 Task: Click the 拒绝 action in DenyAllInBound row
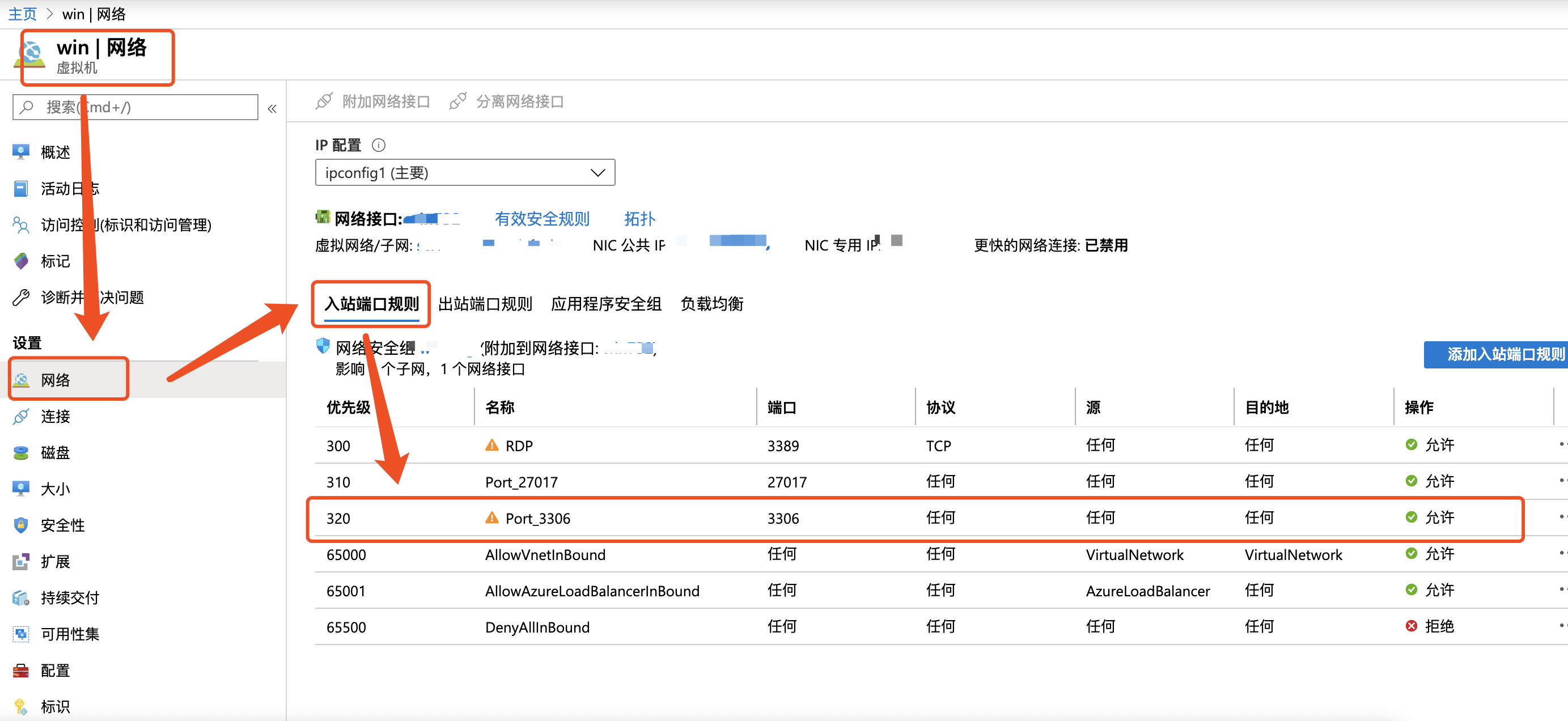[x=1439, y=626]
